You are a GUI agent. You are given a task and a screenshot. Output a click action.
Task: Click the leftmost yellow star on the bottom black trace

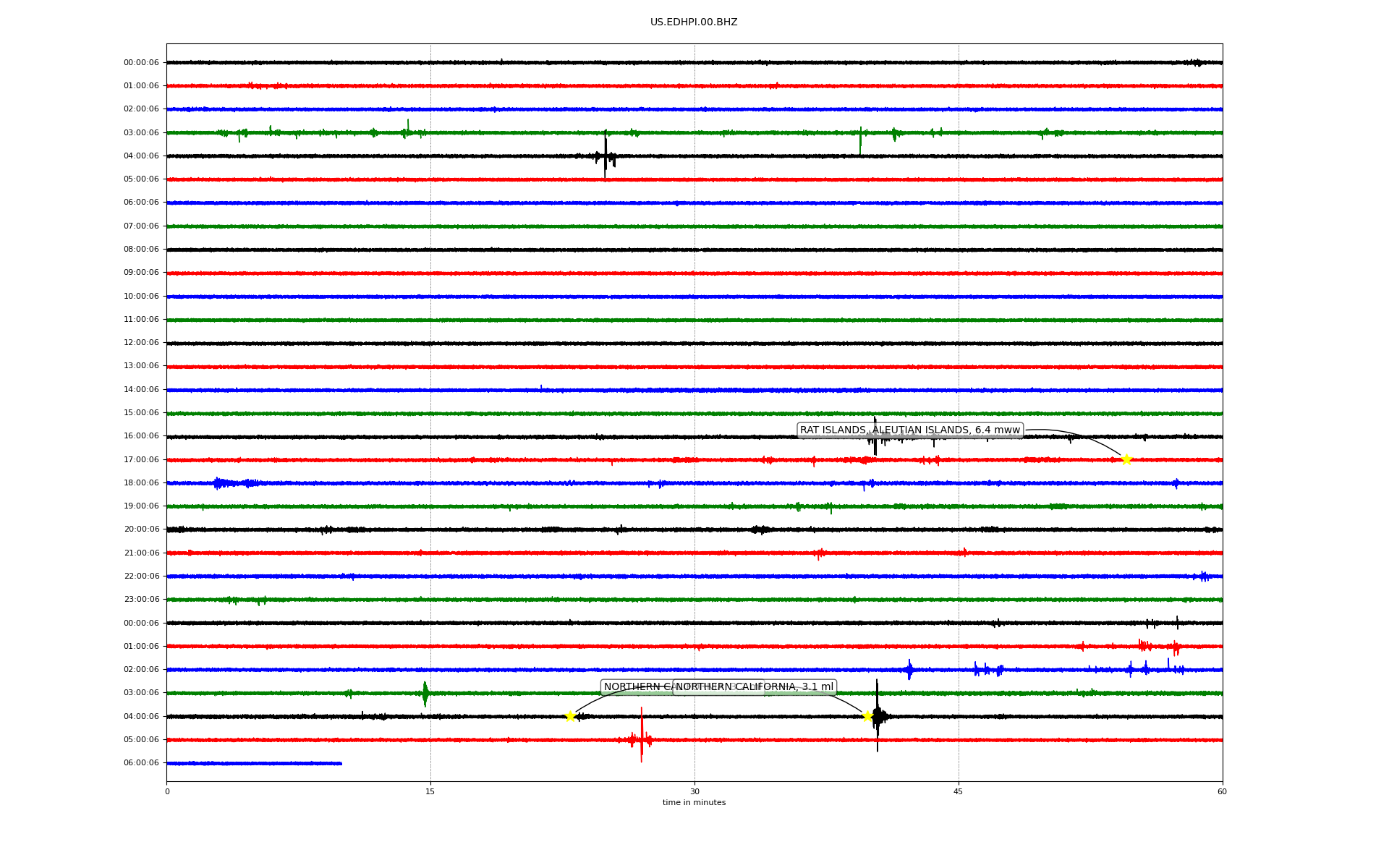[x=570, y=716]
